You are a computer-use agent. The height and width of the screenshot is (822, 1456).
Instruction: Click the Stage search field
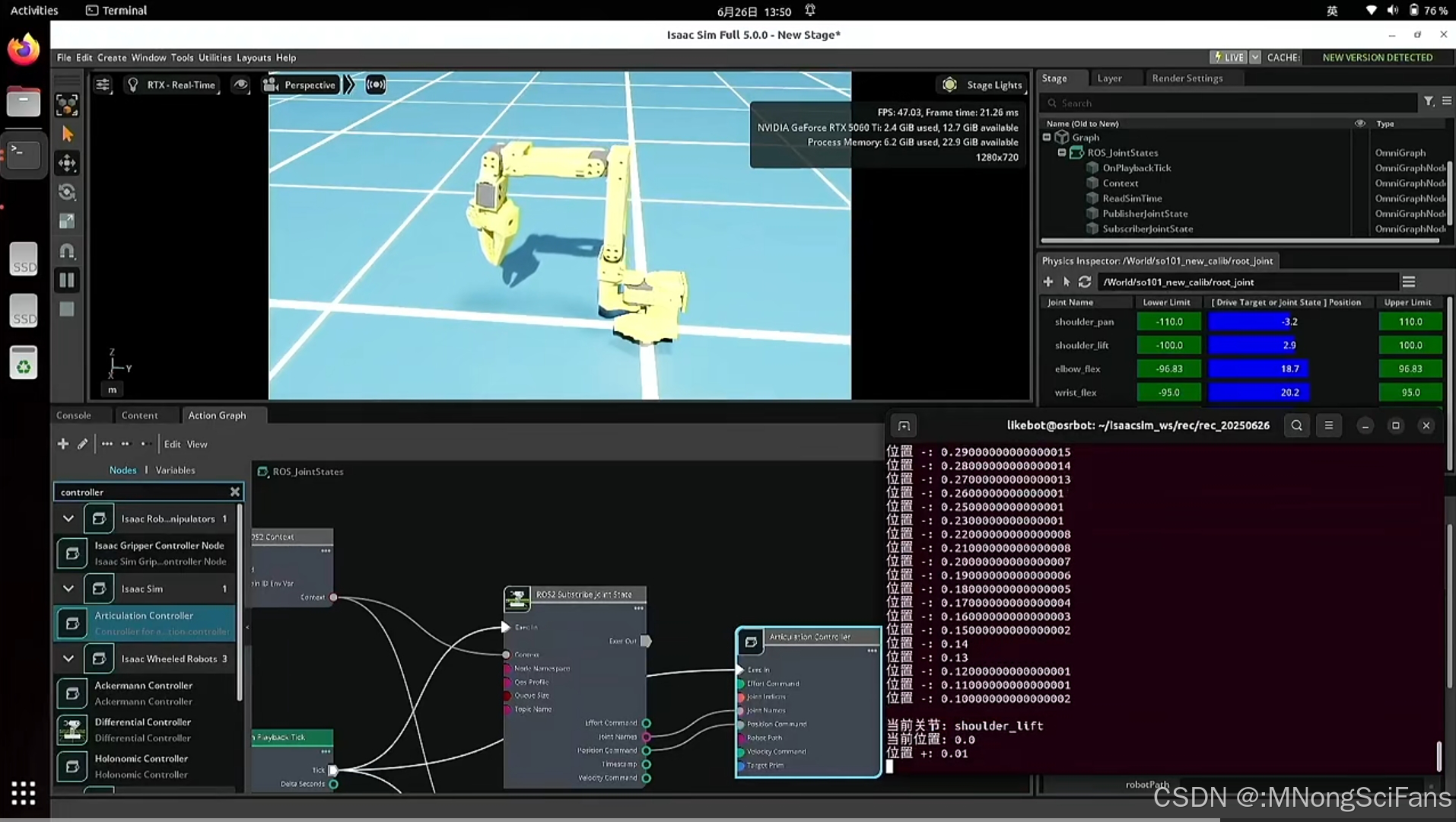1229,103
